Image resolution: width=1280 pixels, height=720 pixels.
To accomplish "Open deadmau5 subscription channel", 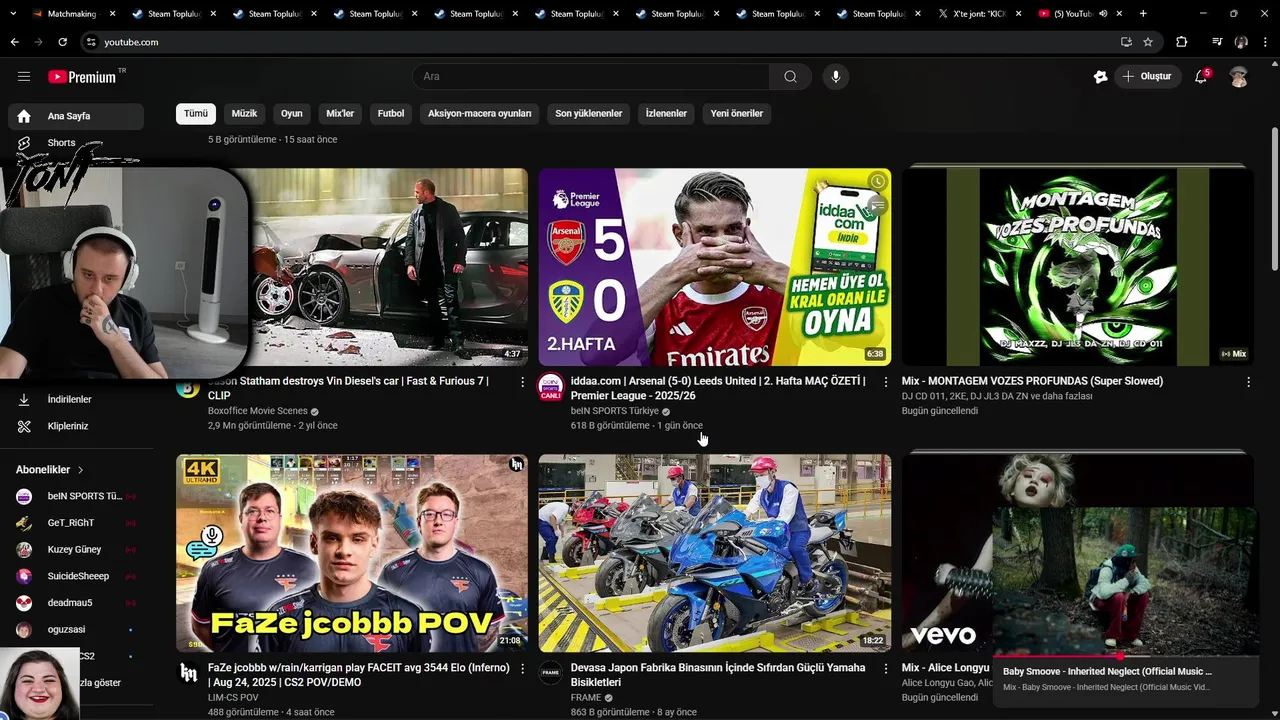I will (x=76, y=603).
